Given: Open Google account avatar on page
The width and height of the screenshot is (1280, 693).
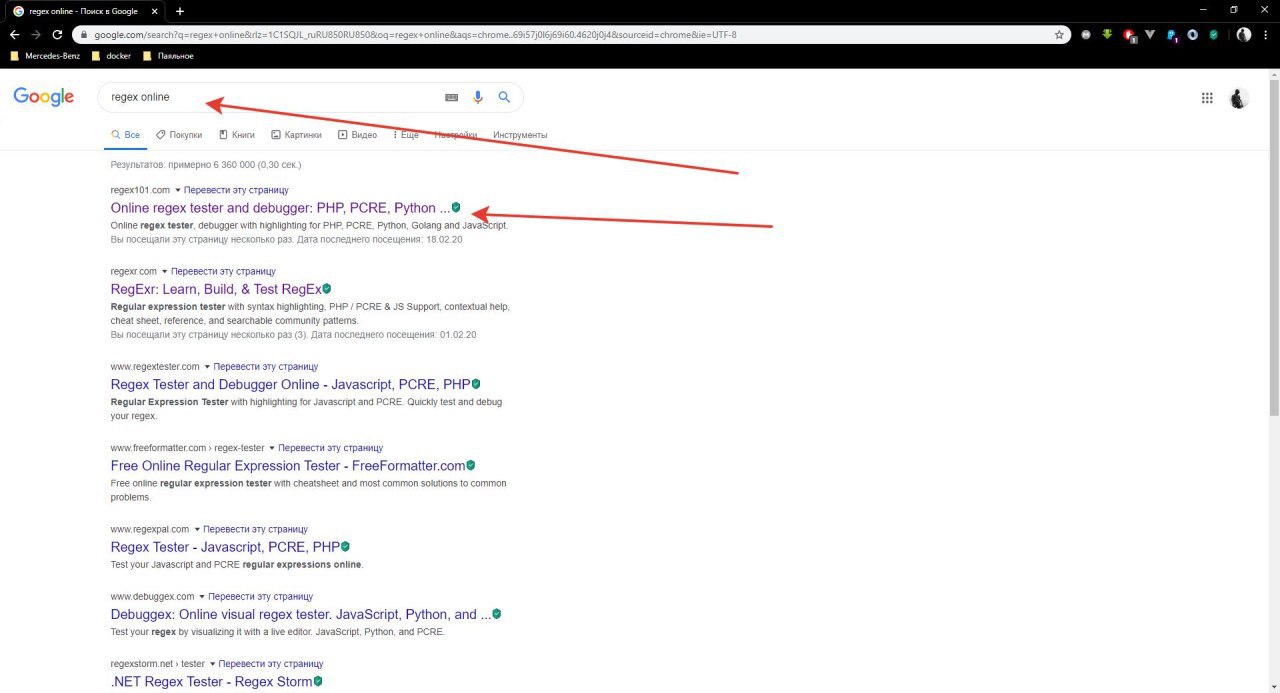Looking at the screenshot, I should (x=1238, y=98).
